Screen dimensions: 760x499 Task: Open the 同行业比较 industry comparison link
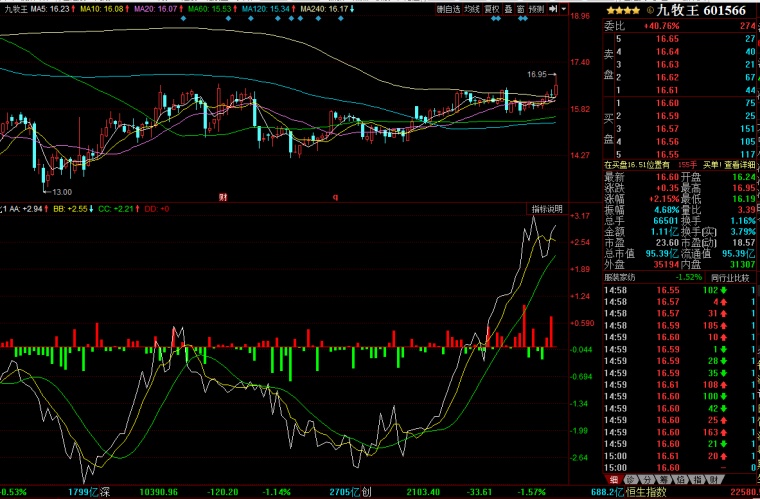click(729, 278)
